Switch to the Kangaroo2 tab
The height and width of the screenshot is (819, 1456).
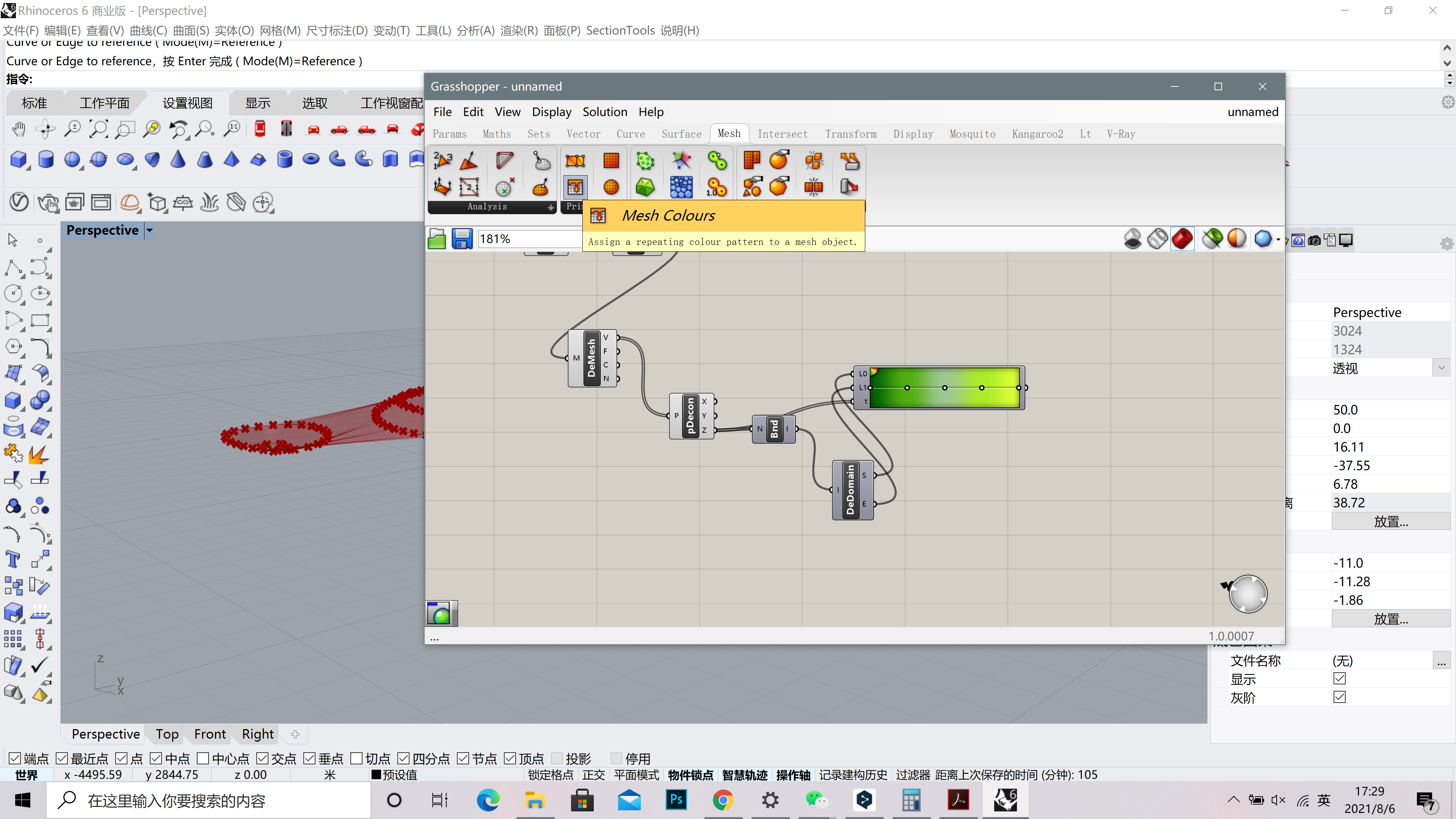click(x=1037, y=134)
